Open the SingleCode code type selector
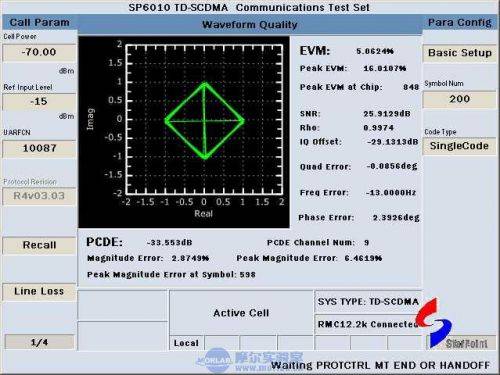This screenshot has width=500, height=375. (459, 146)
